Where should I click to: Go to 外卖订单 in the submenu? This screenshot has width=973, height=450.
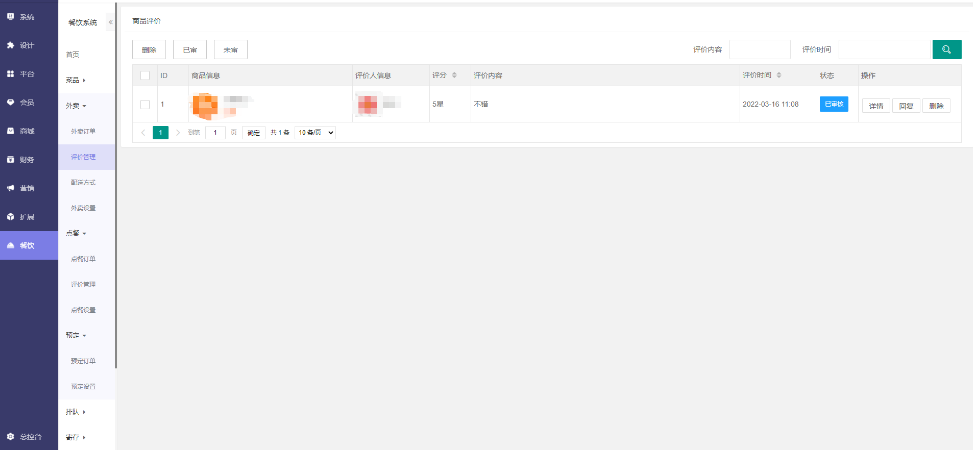click(84, 131)
